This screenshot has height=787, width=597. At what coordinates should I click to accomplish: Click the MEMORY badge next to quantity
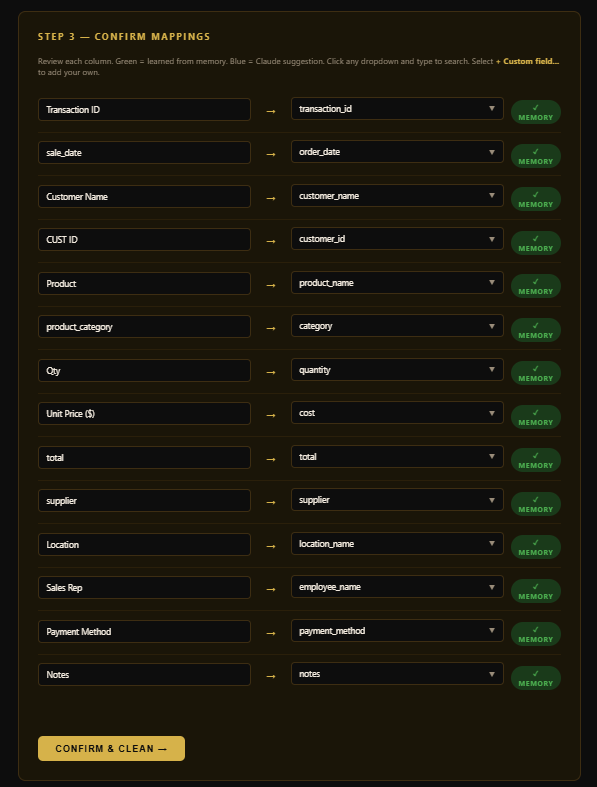(536, 373)
